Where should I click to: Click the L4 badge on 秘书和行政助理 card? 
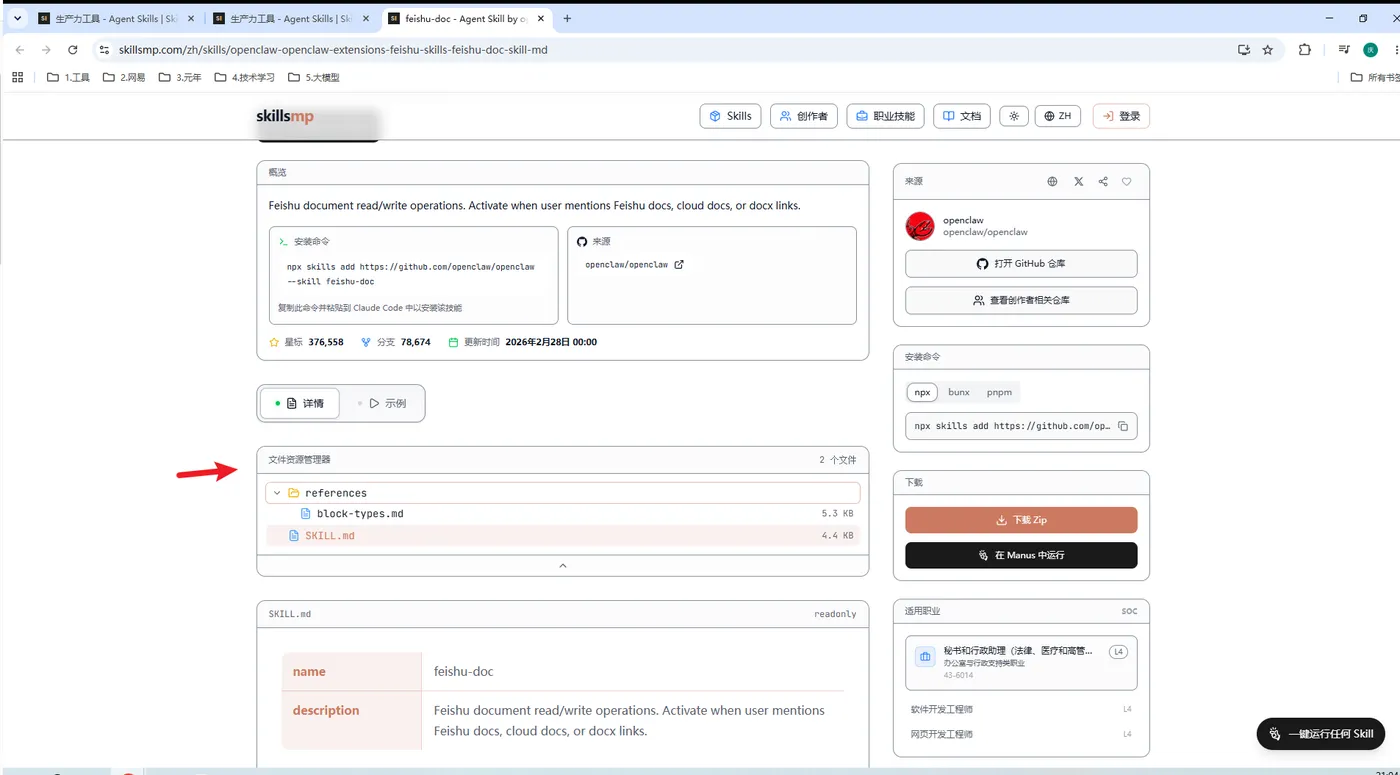click(1118, 652)
